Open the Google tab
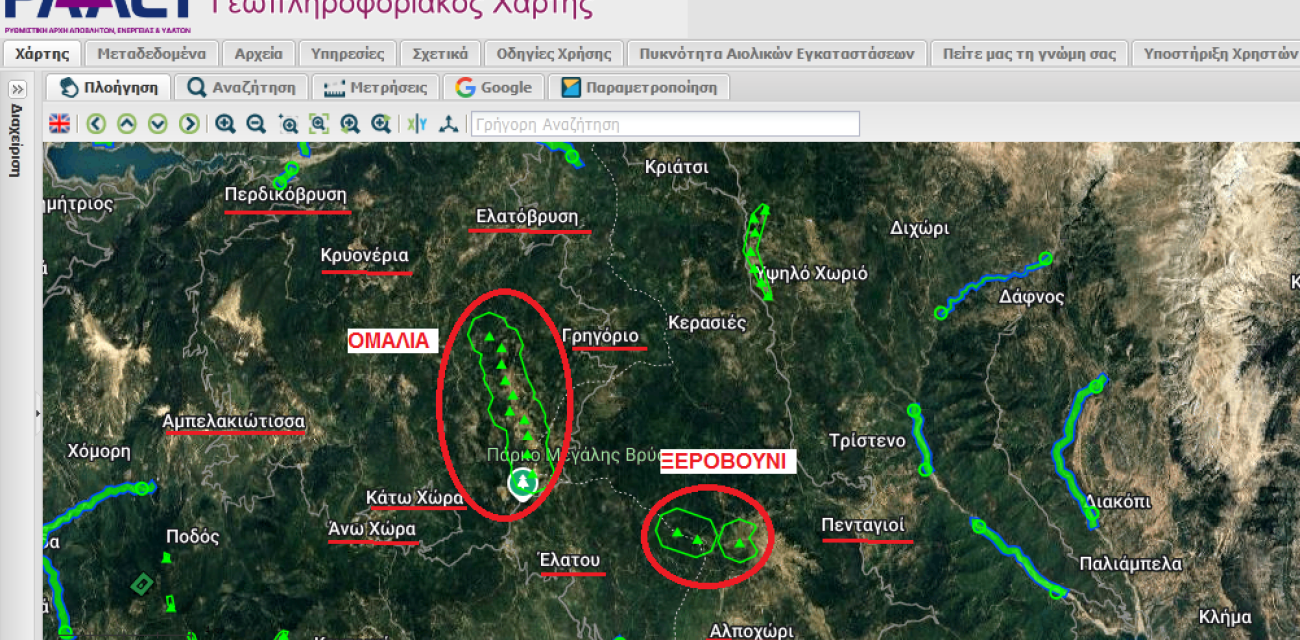Image resolution: width=1300 pixels, height=640 pixels. 494,88
